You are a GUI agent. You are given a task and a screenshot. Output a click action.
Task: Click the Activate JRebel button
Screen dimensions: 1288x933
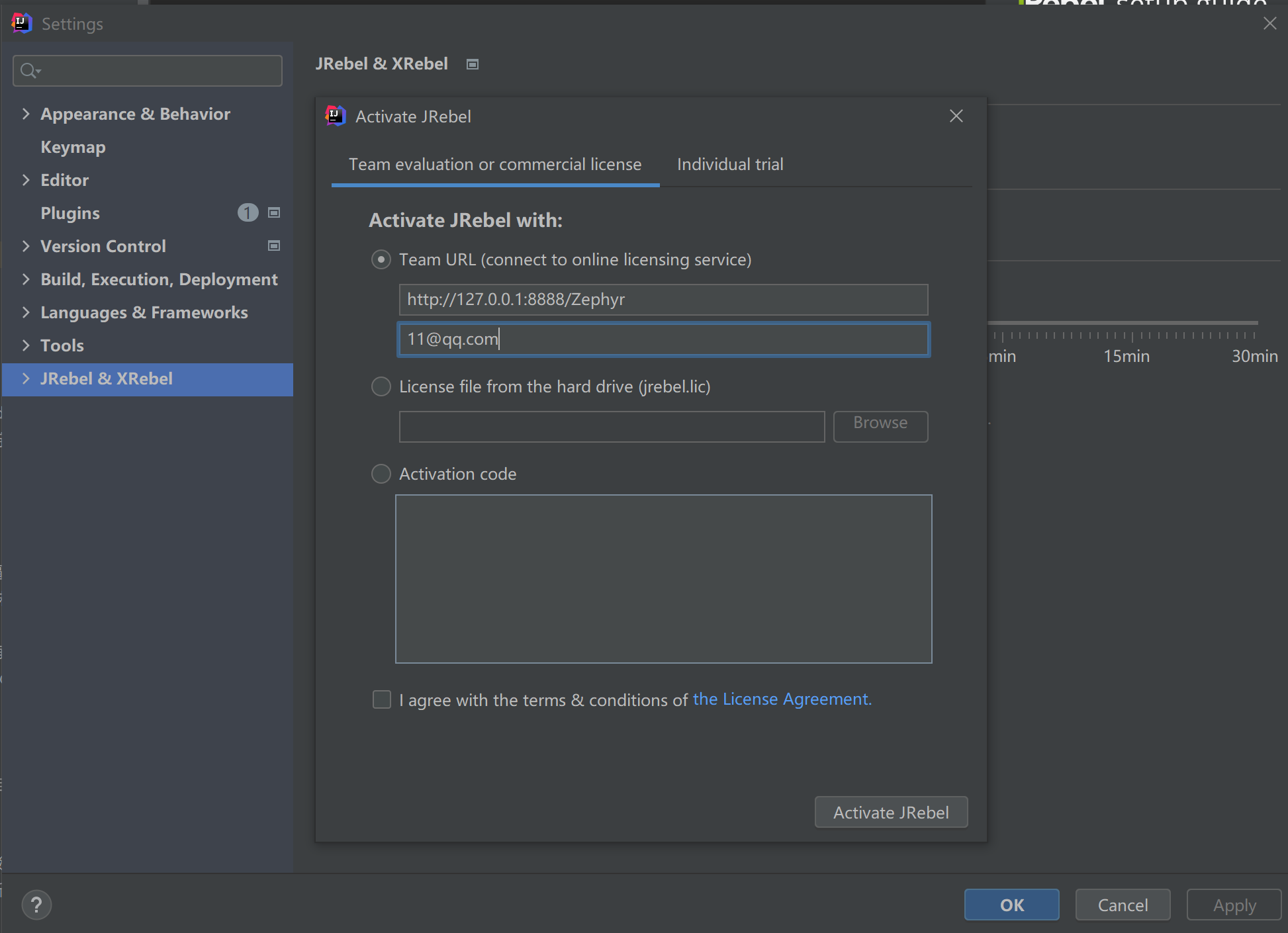click(x=891, y=812)
